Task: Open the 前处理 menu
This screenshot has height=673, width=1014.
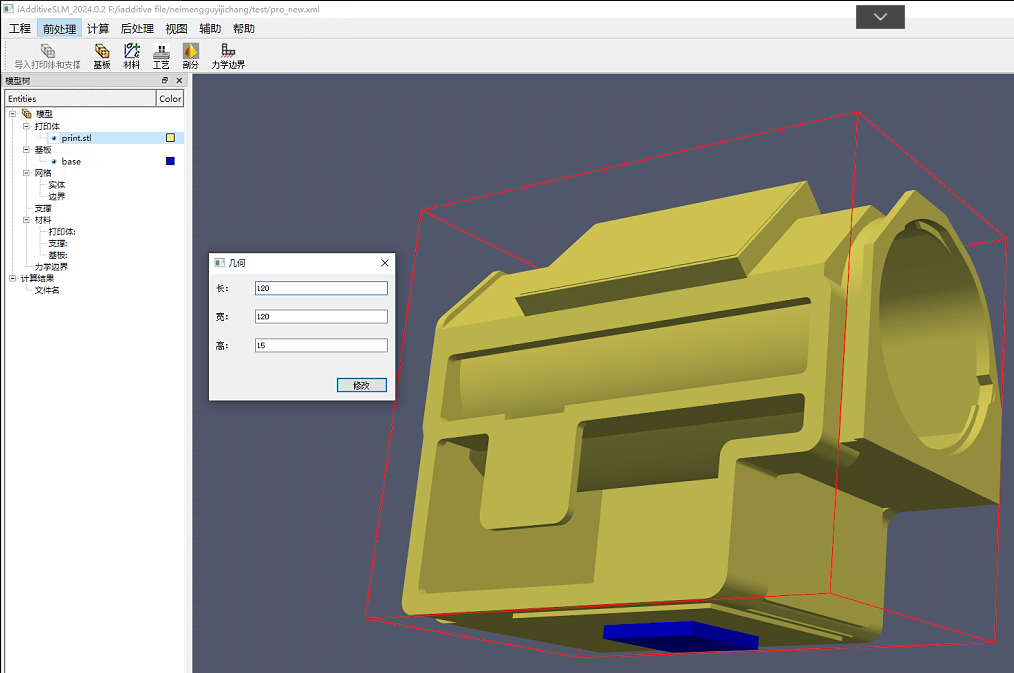Action: 59,28
